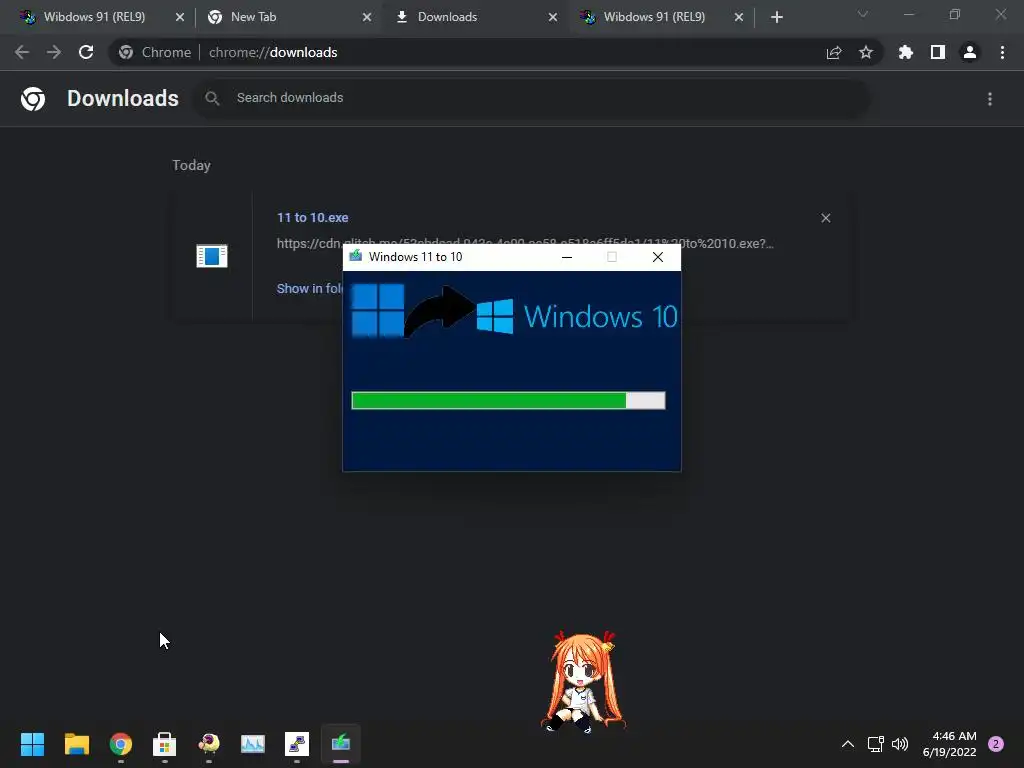The height and width of the screenshot is (768, 1024).
Task: Show hidden system tray icons
Action: coord(848,744)
